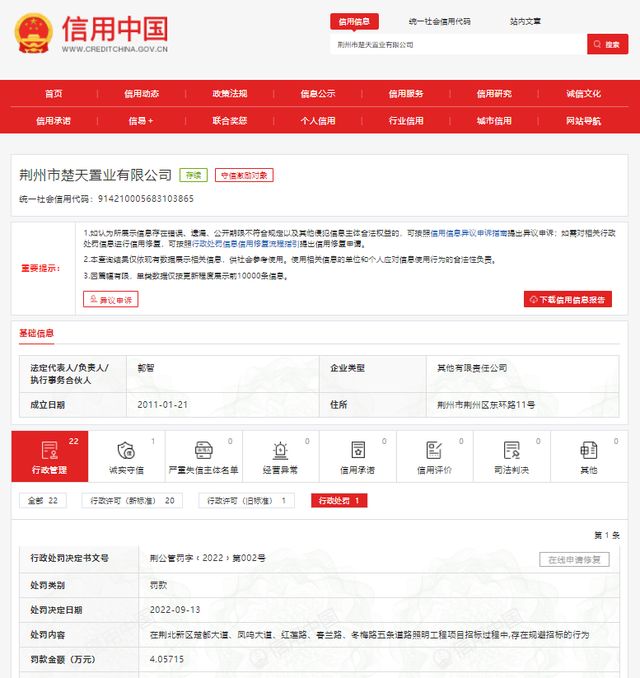The image size is (640, 678).
Task: Select the 站内文章 search tab
Action: [525, 21]
